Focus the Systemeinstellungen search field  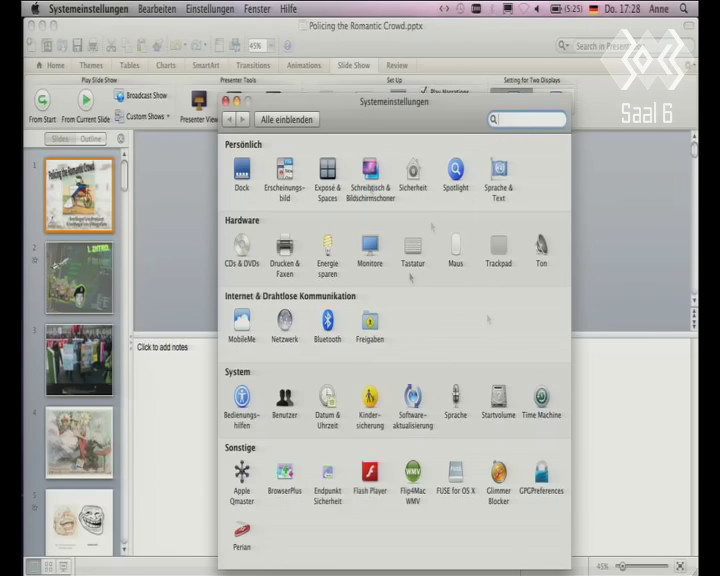pos(527,119)
